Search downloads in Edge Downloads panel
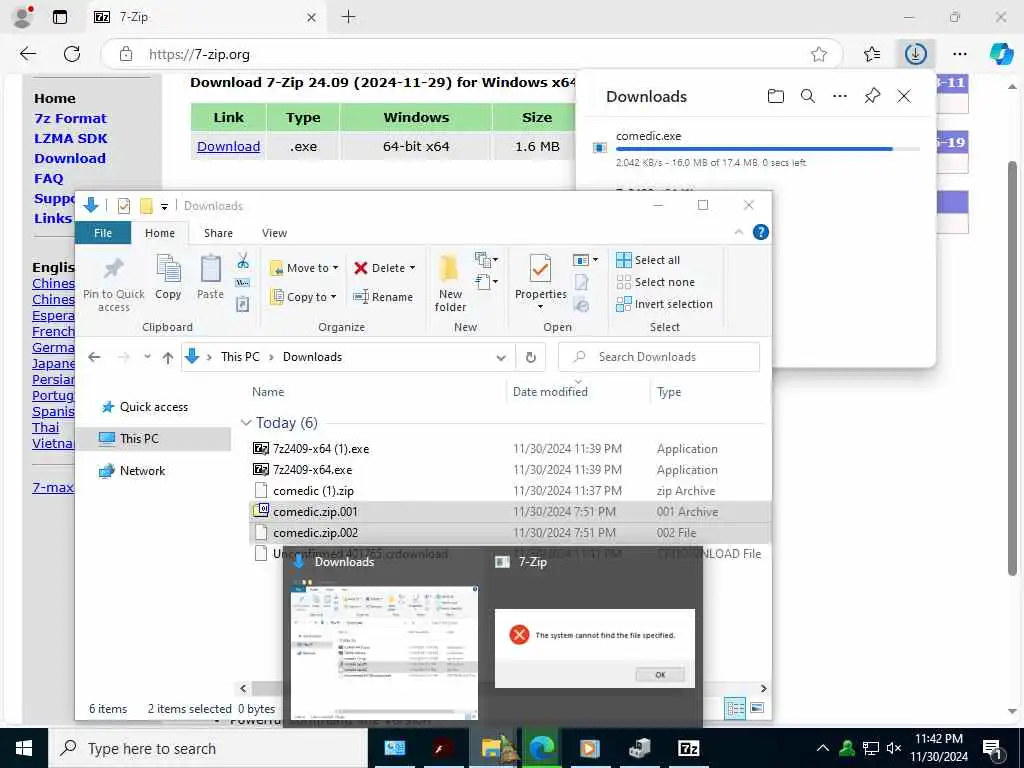Screen dimensions: 1024x768 point(808,97)
